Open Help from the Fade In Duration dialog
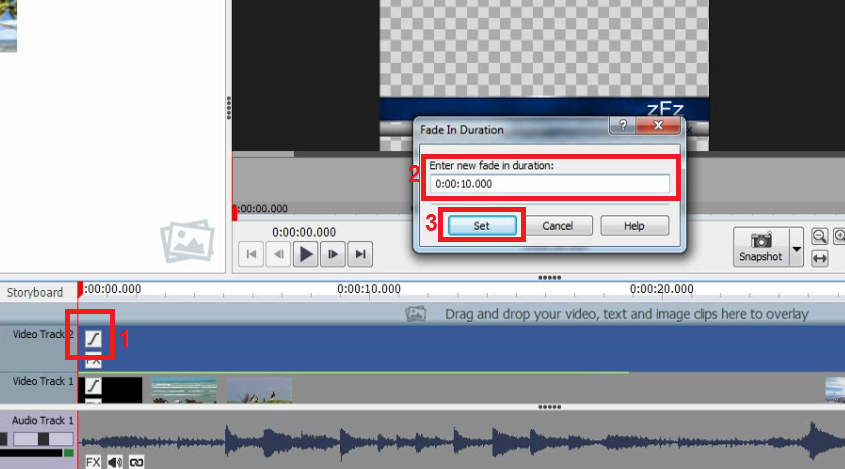Screen dimensions: 845x469 coord(634,225)
